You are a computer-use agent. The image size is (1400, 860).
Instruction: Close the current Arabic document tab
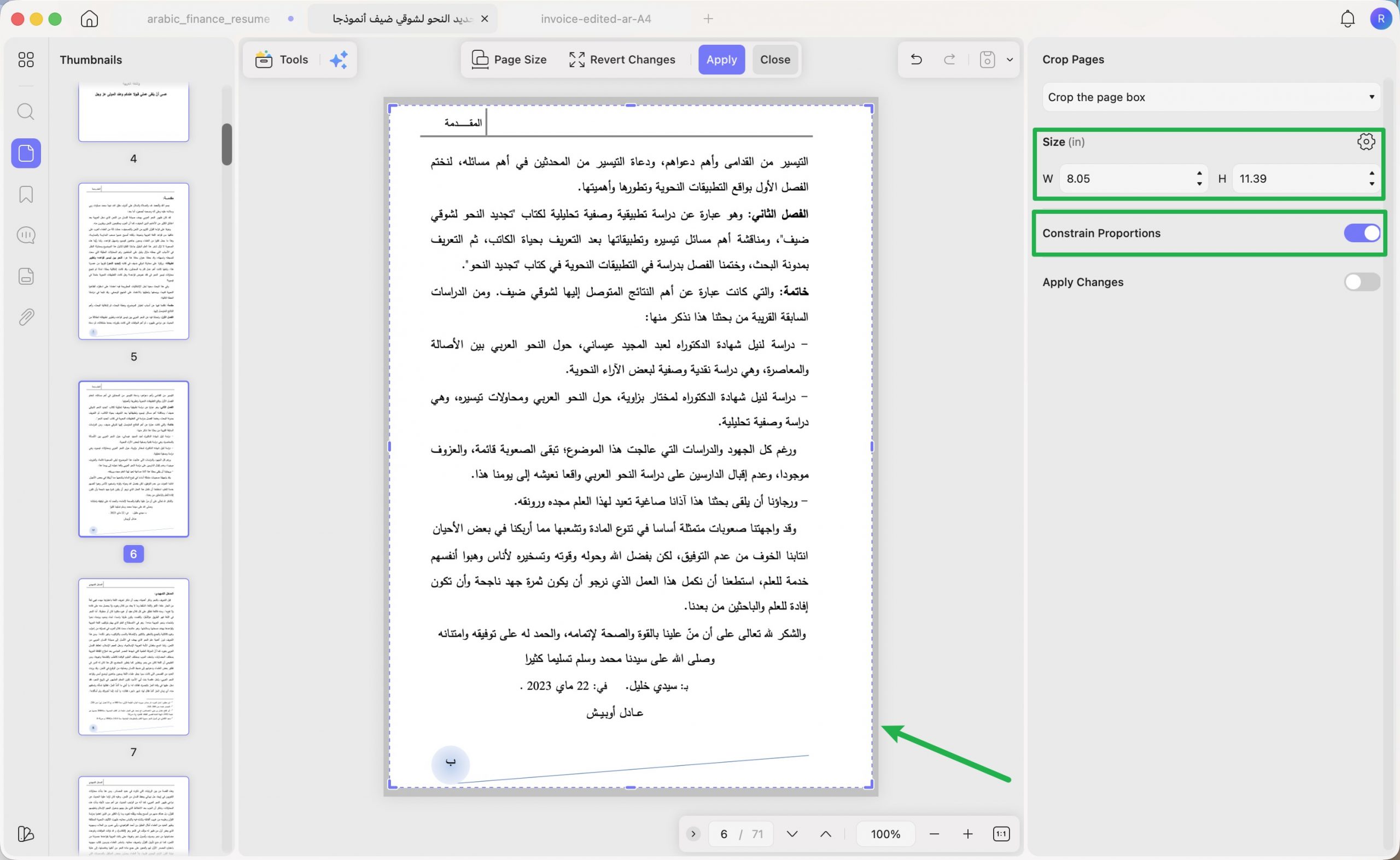tap(485, 19)
